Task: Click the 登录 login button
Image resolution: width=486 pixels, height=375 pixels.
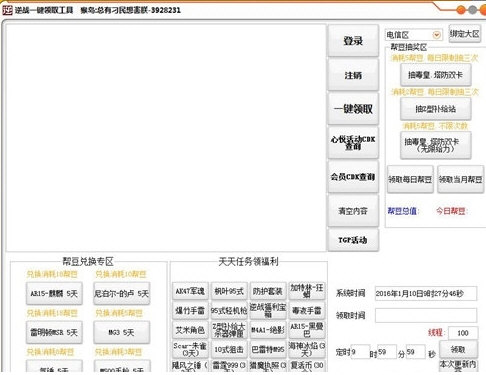Action: point(353,41)
